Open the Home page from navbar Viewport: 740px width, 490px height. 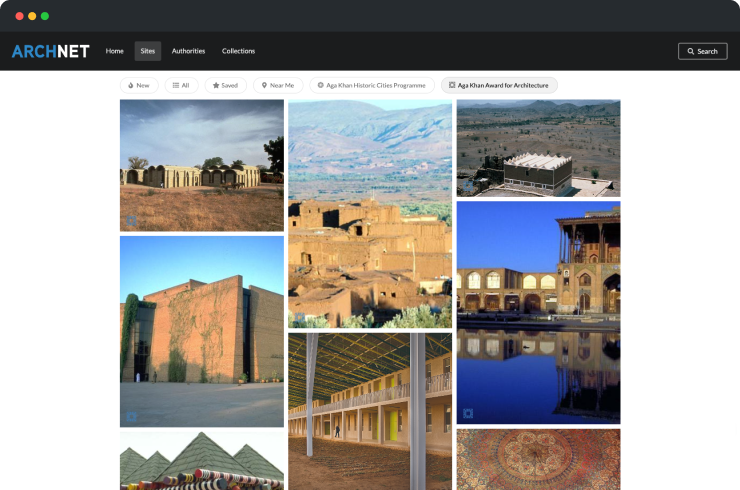(115, 51)
